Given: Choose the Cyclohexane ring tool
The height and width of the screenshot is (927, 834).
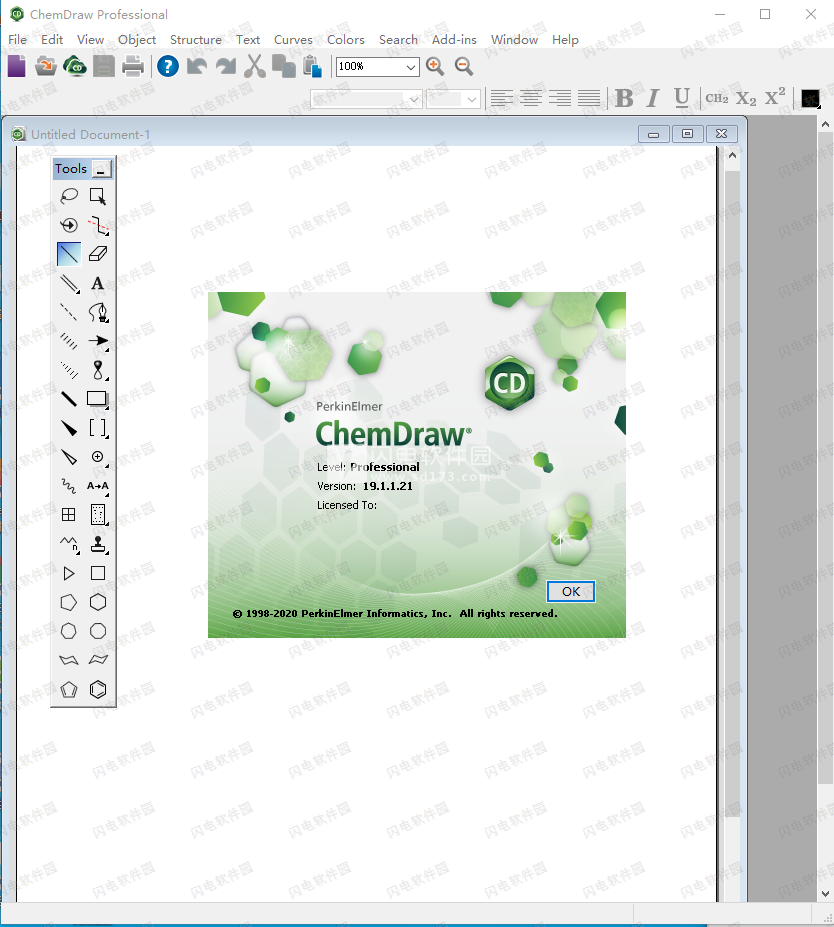Looking at the screenshot, I should tap(98, 602).
